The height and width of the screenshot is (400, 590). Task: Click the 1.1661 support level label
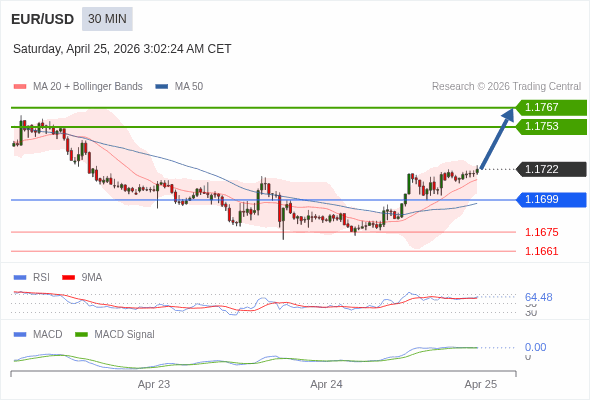coord(541,251)
